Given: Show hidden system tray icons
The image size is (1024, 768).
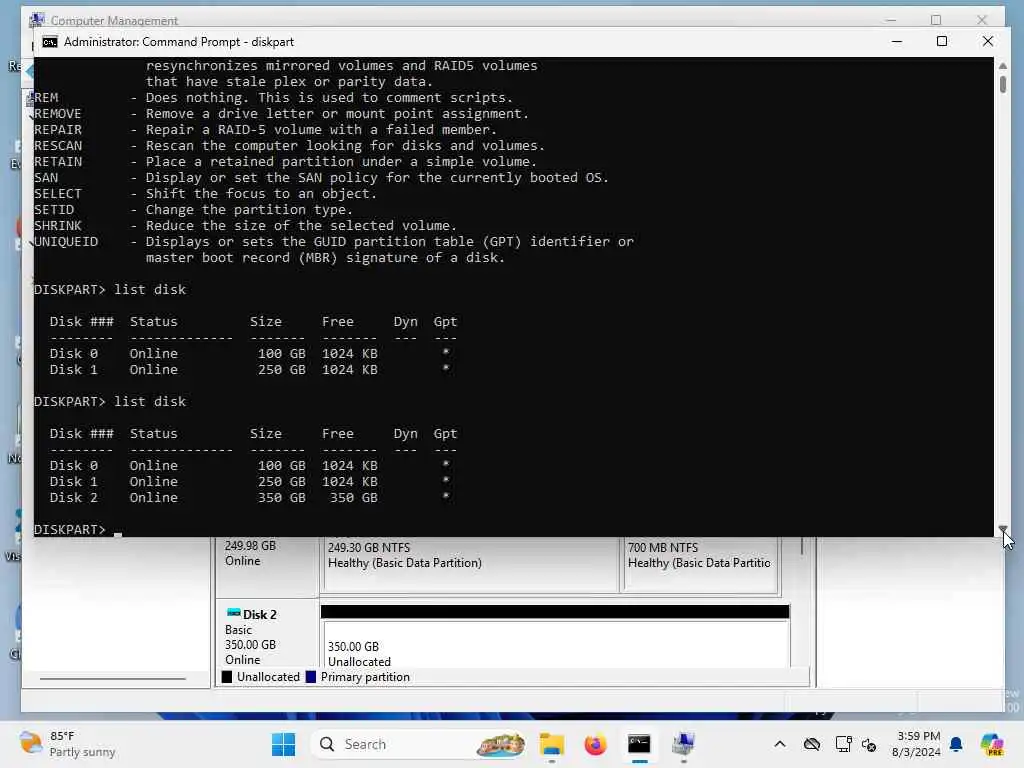Looking at the screenshot, I should 780,744.
